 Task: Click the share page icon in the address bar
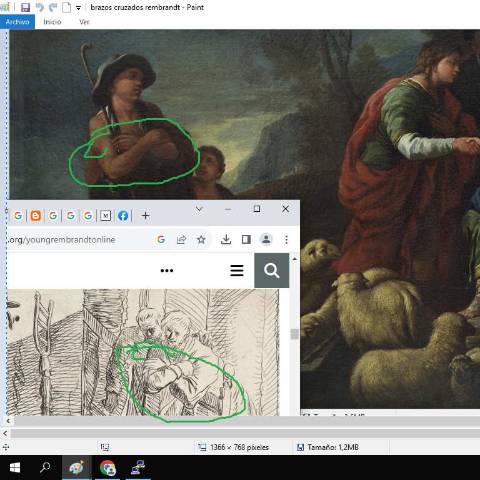point(181,239)
